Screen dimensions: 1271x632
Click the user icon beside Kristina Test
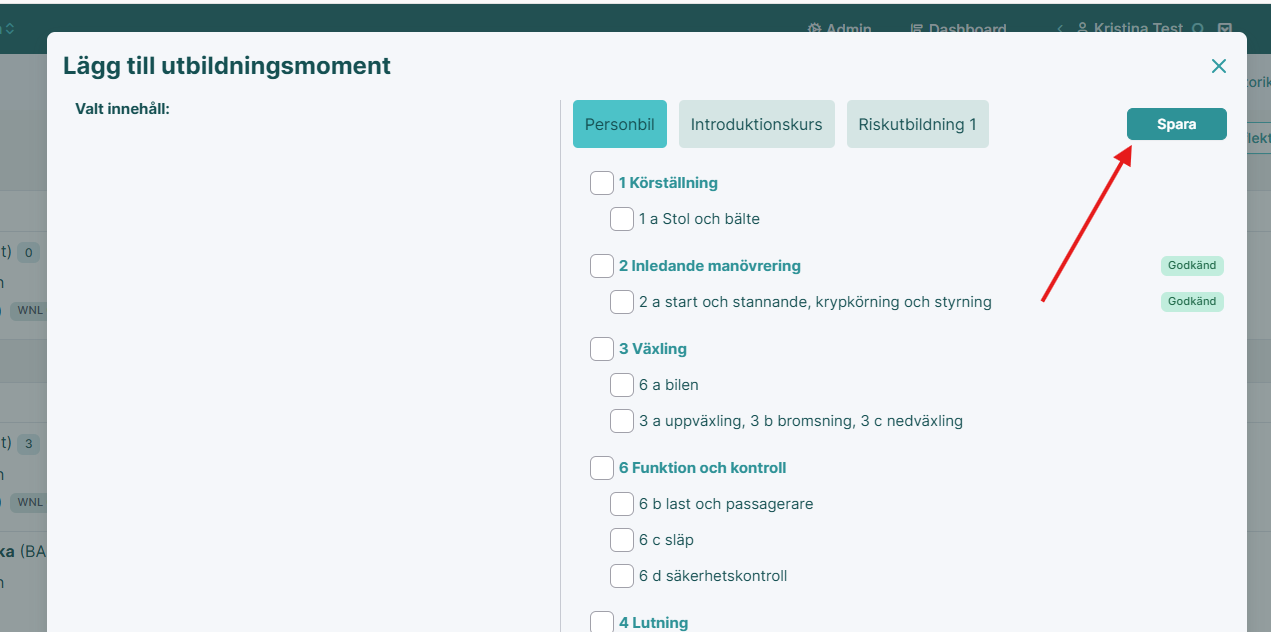coord(1082,29)
